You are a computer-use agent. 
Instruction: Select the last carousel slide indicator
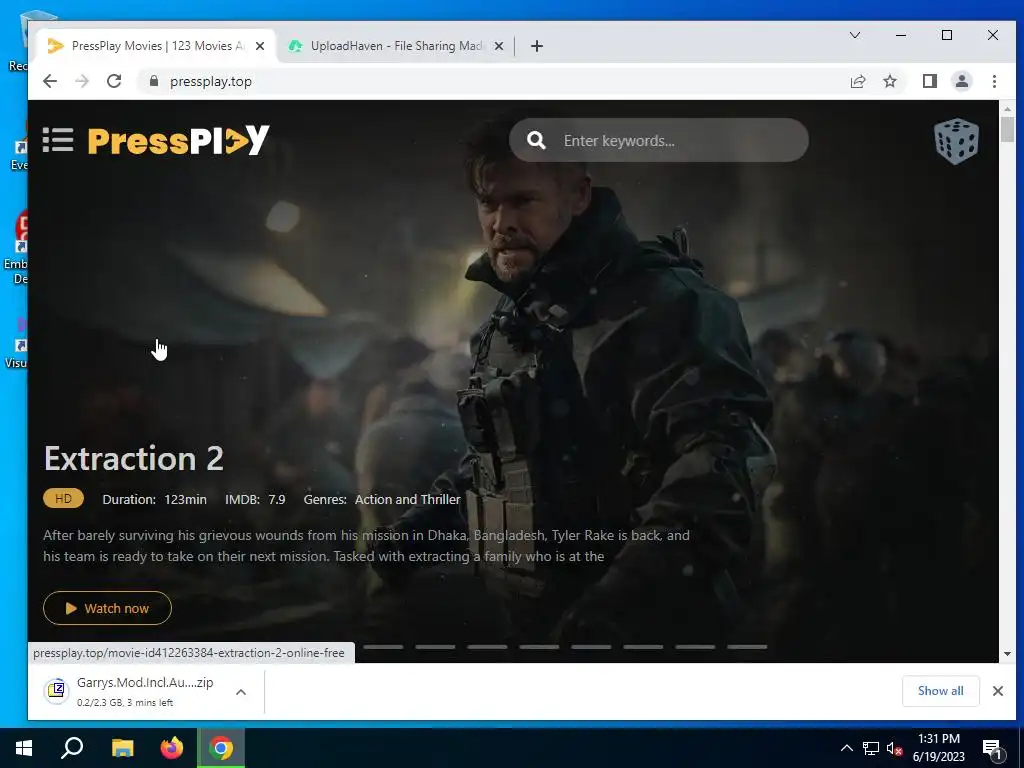coord(747,647)
